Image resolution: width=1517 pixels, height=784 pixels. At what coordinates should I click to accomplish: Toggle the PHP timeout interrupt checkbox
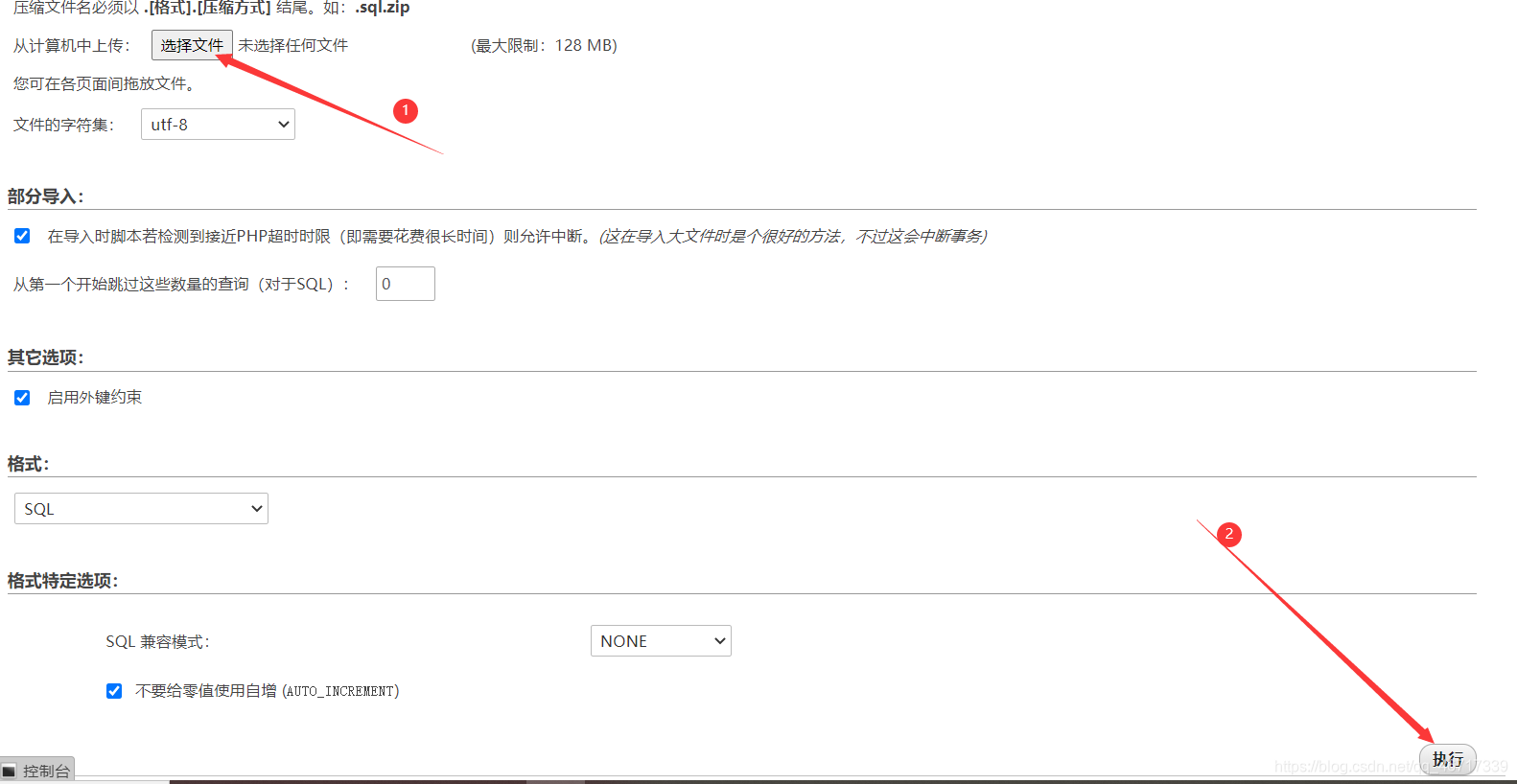click(x=22, y=236)
